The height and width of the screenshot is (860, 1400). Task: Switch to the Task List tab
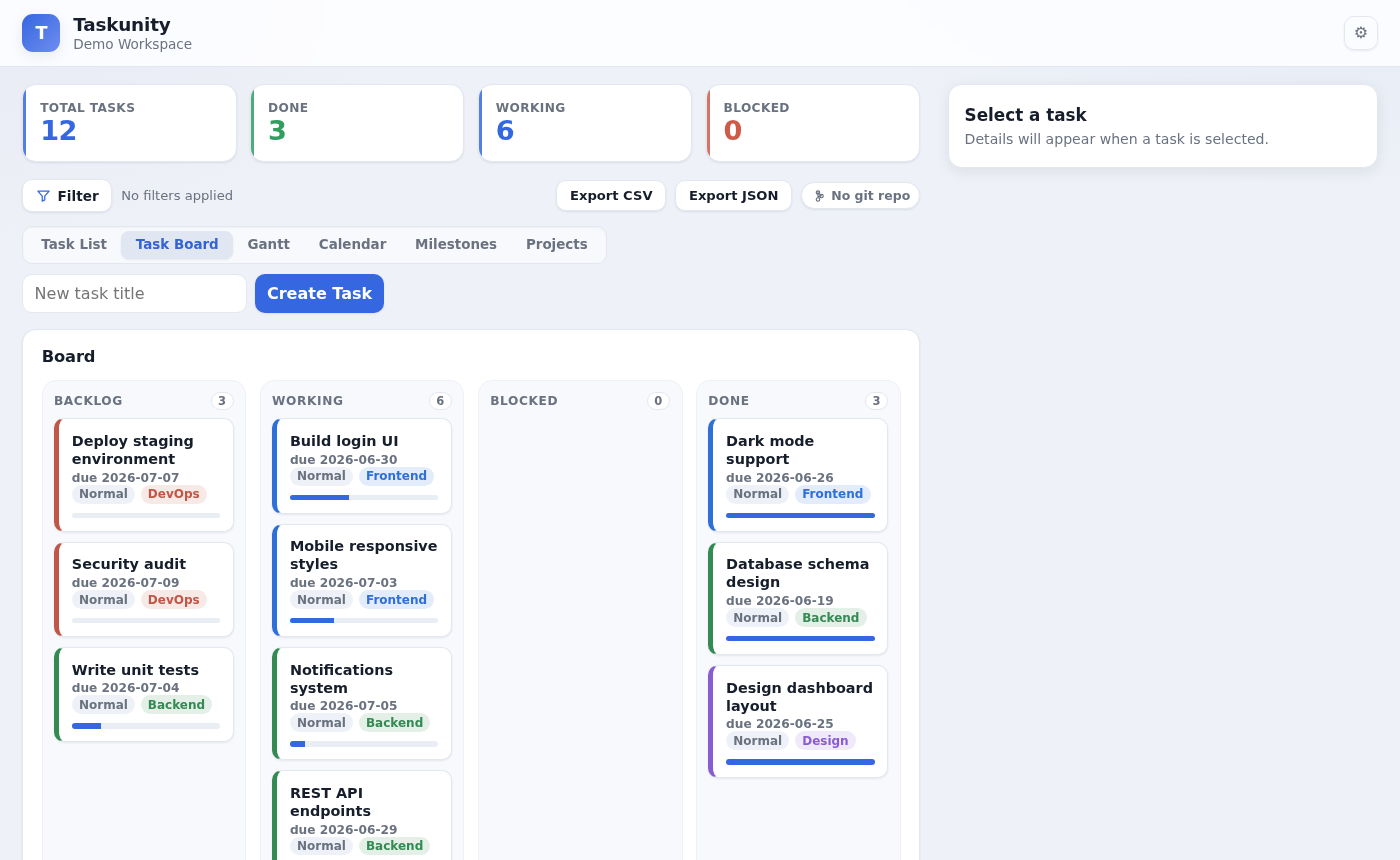click(x=74, y=245)
